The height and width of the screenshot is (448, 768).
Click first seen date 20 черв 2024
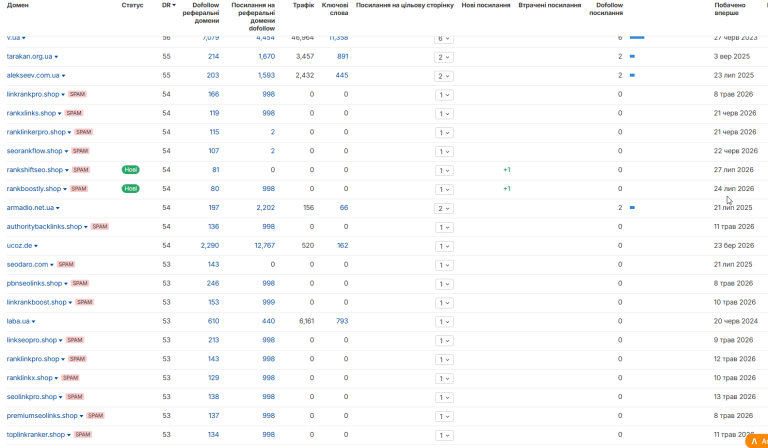(x=736, y=321)
